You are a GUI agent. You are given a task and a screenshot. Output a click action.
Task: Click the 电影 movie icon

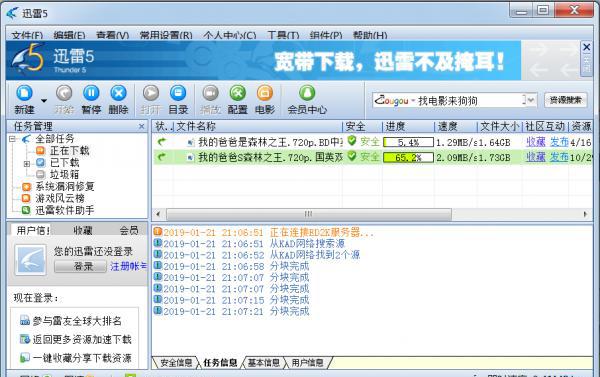click(265, 93)
